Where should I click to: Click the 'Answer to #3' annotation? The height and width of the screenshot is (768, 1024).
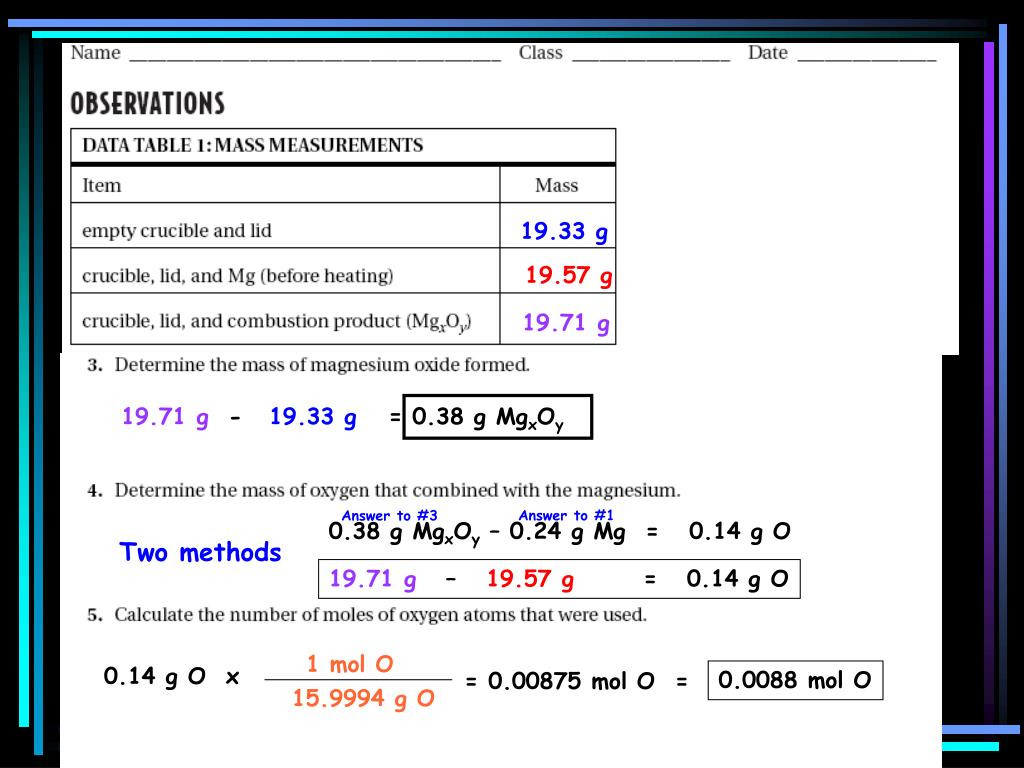coord(389,515)
